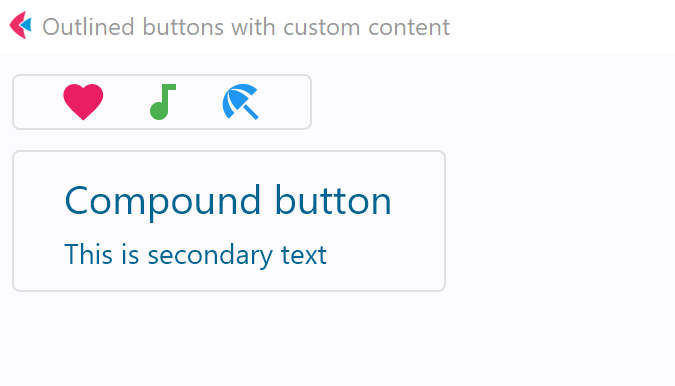Click the Flet logo in the header
675x386 pixels.
21,25
